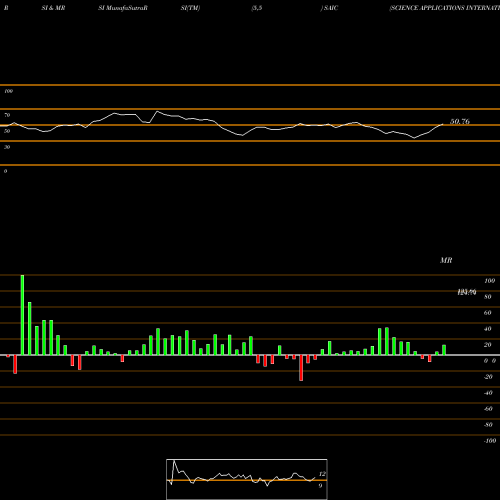Image resolution: width=500 pixels, height=500 pixels.
Task: Open the mini RSI thumbnail chart
Action: coord(247,479)
